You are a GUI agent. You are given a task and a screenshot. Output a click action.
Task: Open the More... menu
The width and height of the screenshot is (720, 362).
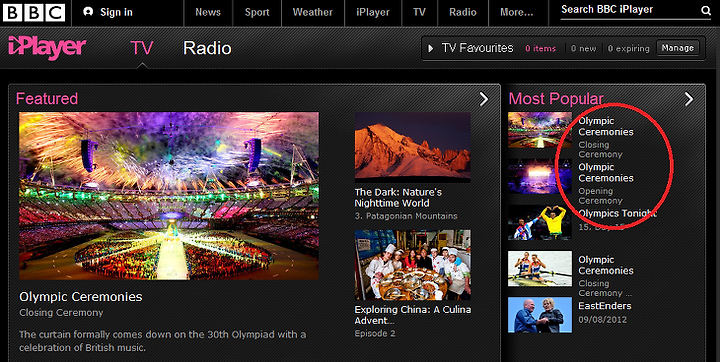click(x=517, y=12)
